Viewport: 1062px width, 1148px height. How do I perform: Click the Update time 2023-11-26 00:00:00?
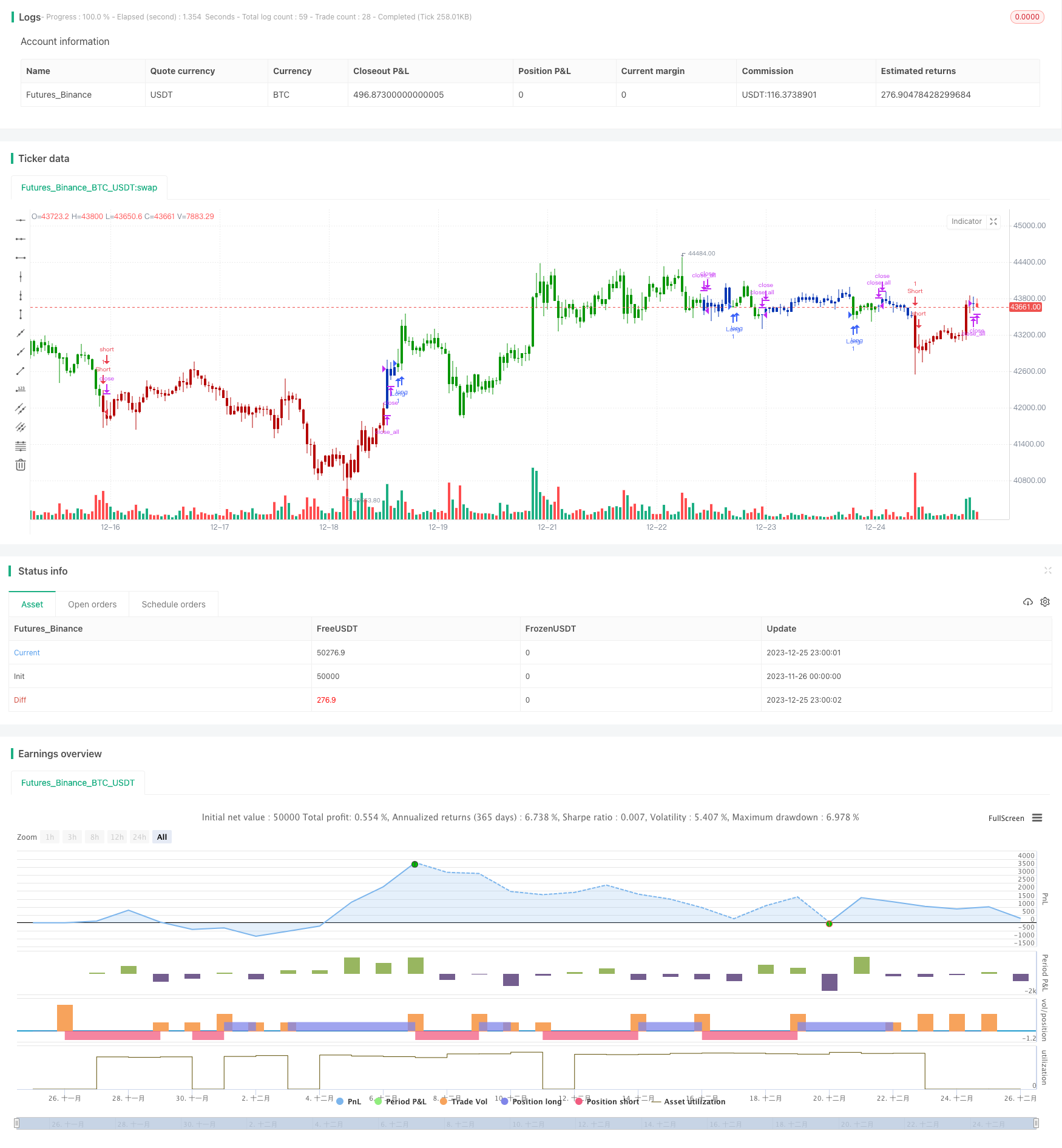(x=804, y=677)
